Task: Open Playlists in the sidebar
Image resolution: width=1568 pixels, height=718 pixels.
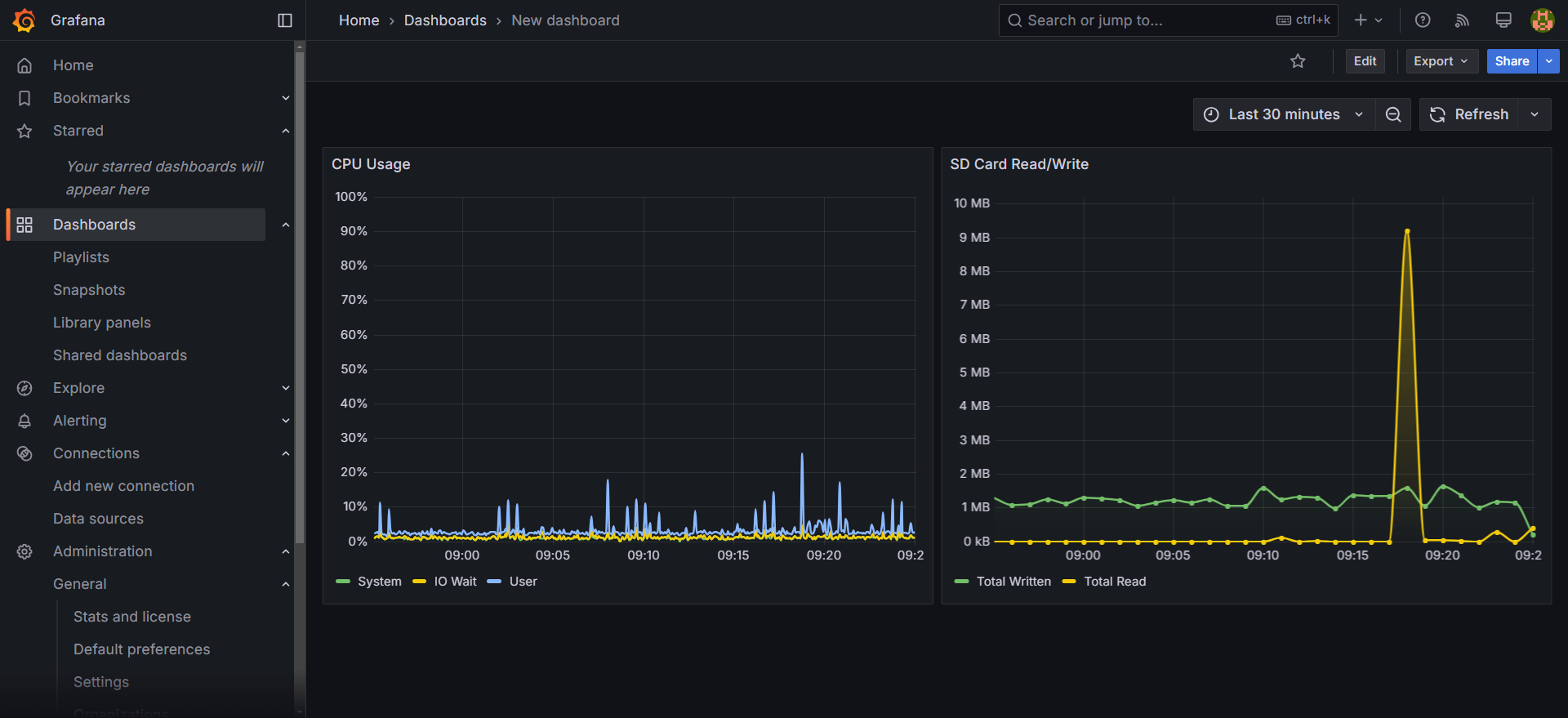Action: tap(81, 257)
